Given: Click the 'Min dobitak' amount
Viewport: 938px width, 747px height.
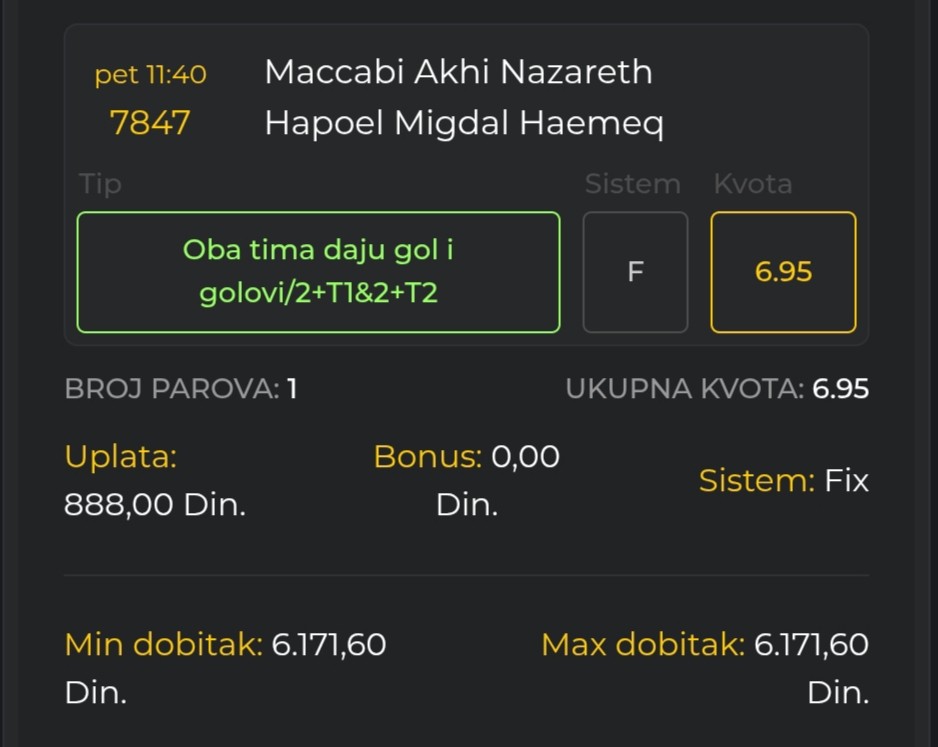Looking at the screenshot, I should click(329, 645).
